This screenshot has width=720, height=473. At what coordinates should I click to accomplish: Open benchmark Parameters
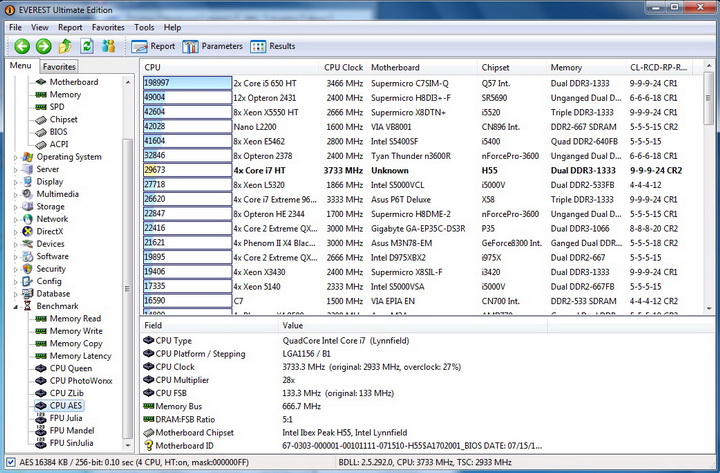(x=212, y=46)
